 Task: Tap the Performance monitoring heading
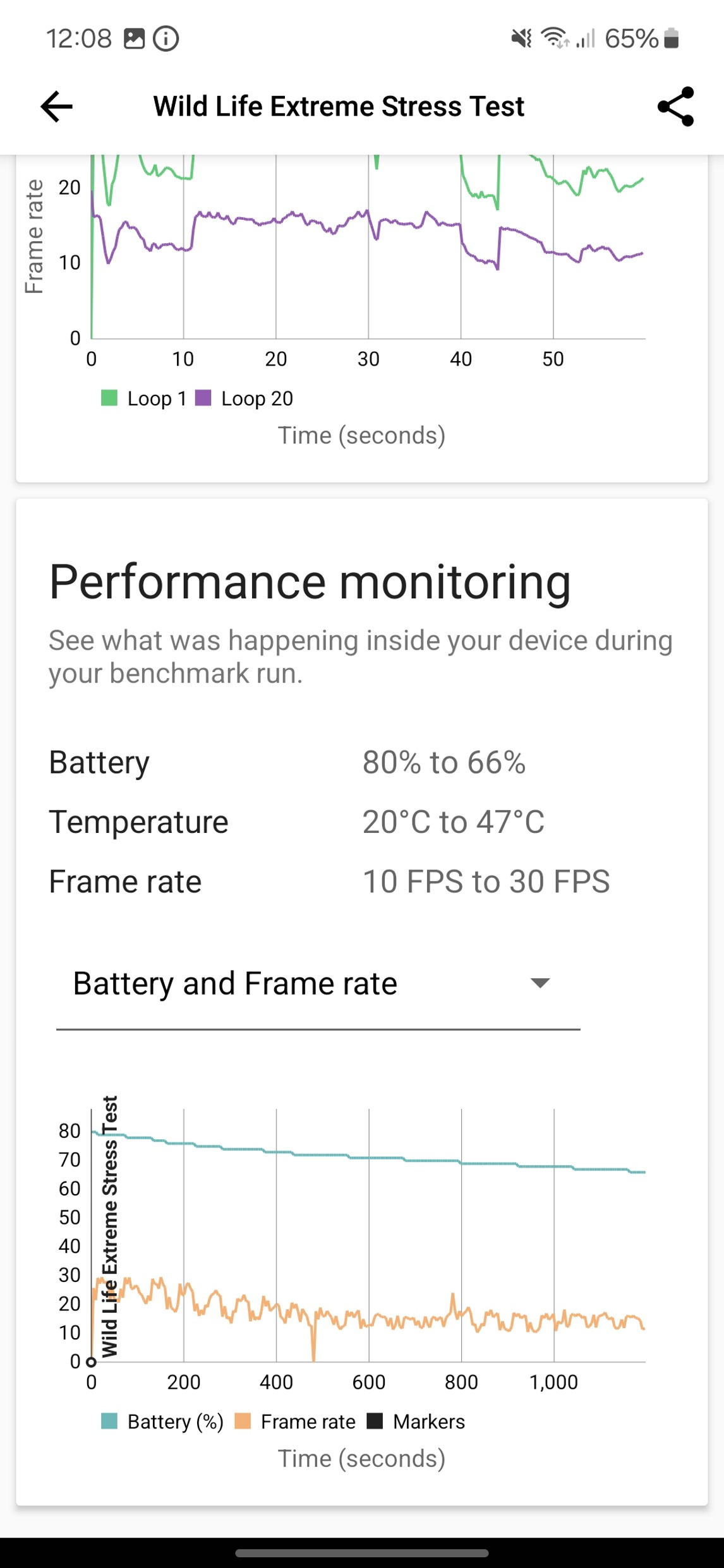coord(310,582)
